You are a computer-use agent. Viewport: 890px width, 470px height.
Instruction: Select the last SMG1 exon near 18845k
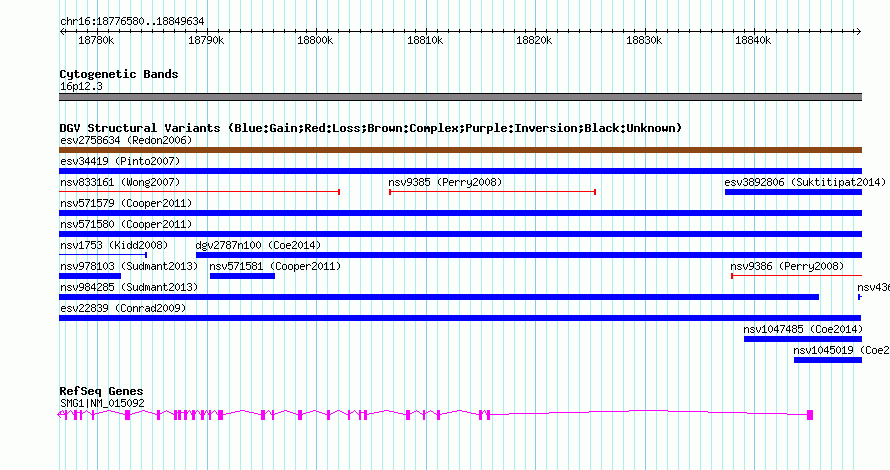810,415
